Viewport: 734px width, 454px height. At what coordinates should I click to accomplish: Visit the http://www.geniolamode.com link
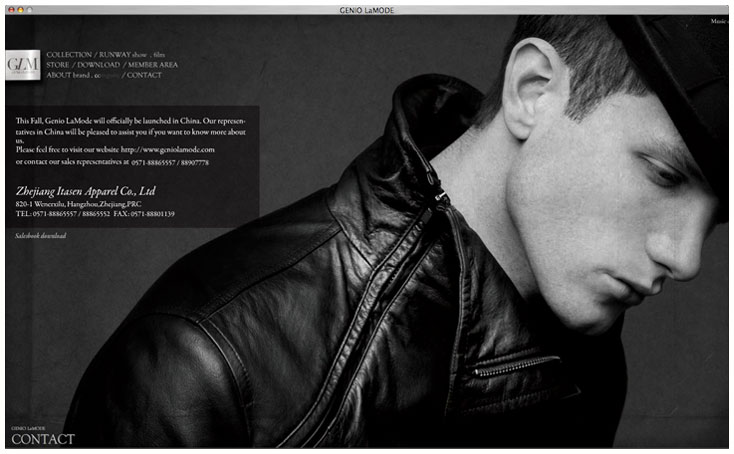(x=168, y=150)
